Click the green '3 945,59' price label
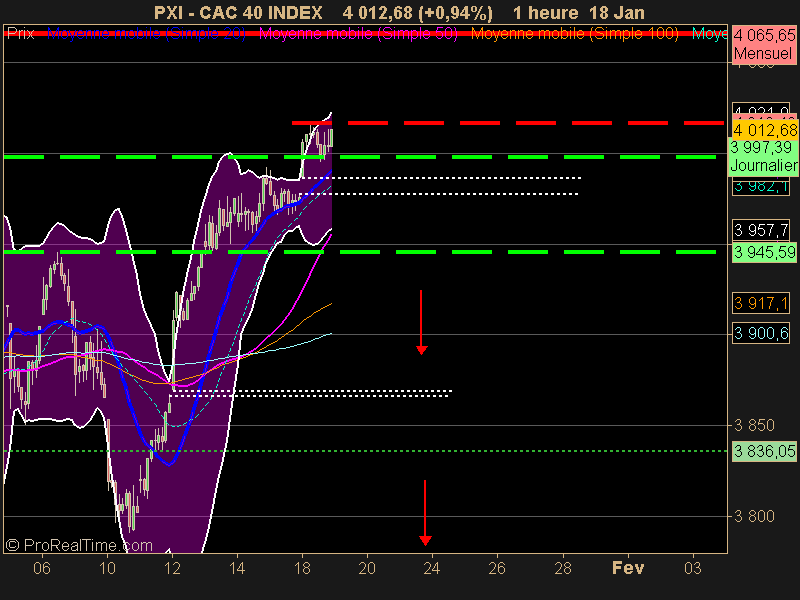Image resolution: width=800 pixels, height=600 pixels. (x=764, y=253)
